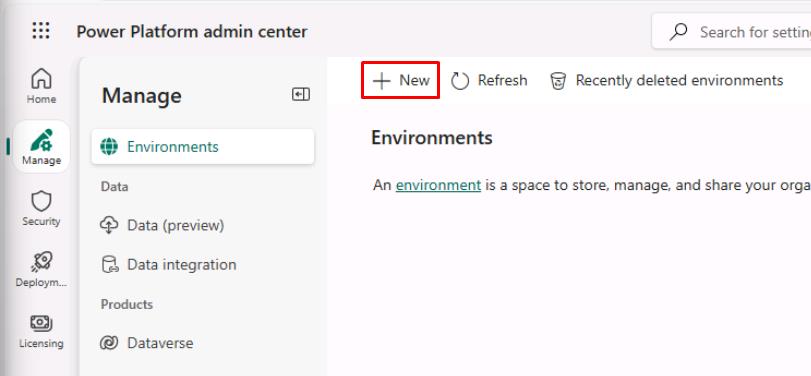This screenshot has height=376, width=811.
Task: Refresh the environments list
Action: 489,81
